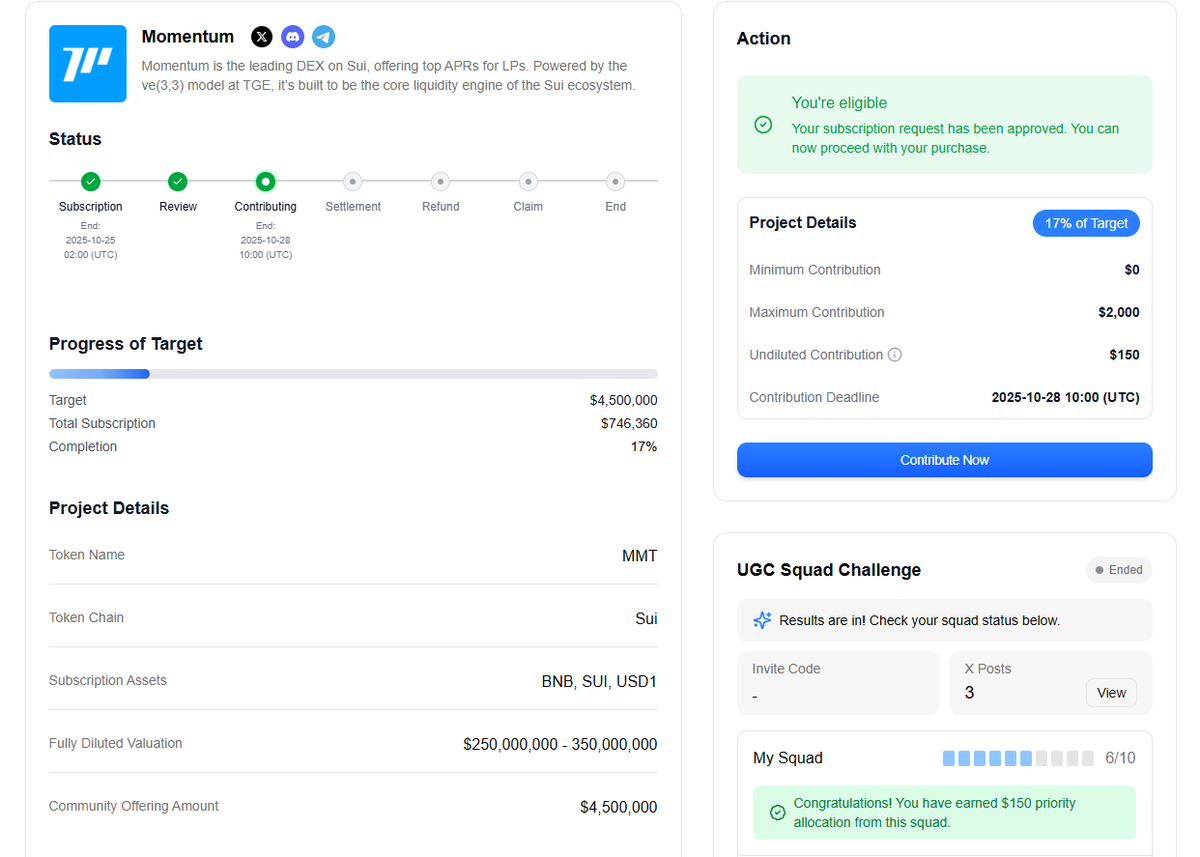Click the Contribute Now button
The image size is (1200, 857).
pyautogui.click(x=944, y=460)
